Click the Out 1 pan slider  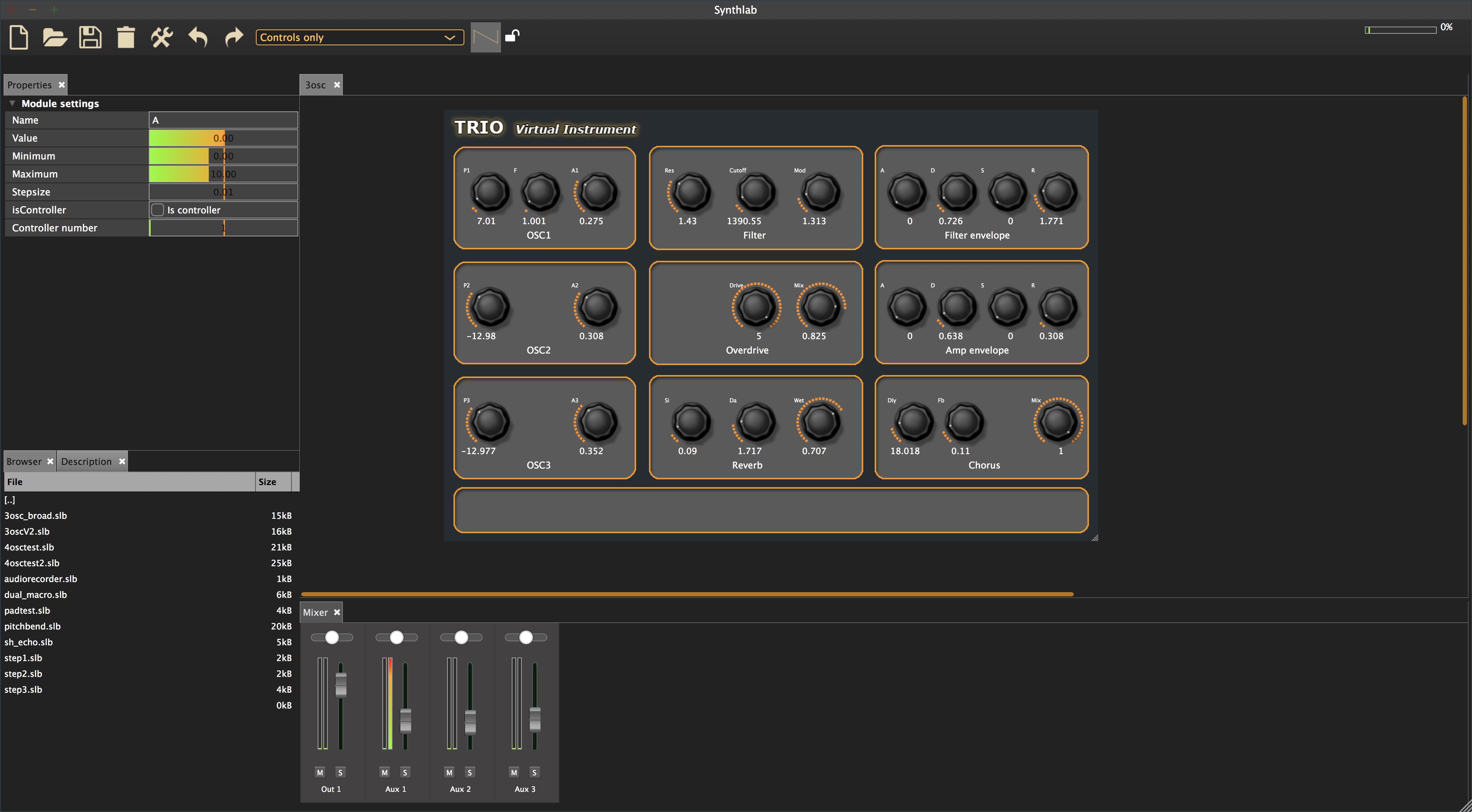pos(332,637)
